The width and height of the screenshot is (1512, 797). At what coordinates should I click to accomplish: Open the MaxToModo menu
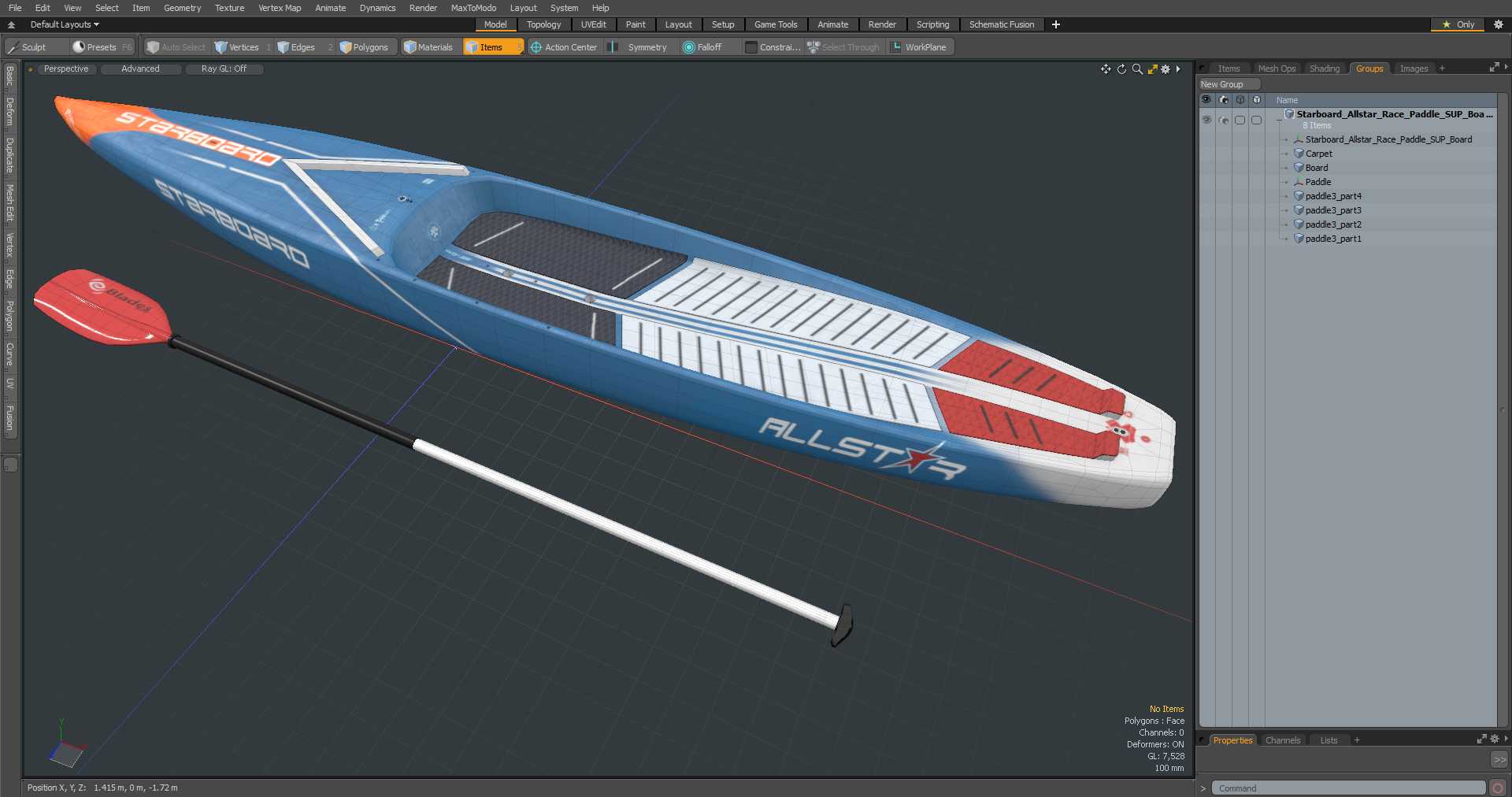pyautogui.click(x=473, y=8)
